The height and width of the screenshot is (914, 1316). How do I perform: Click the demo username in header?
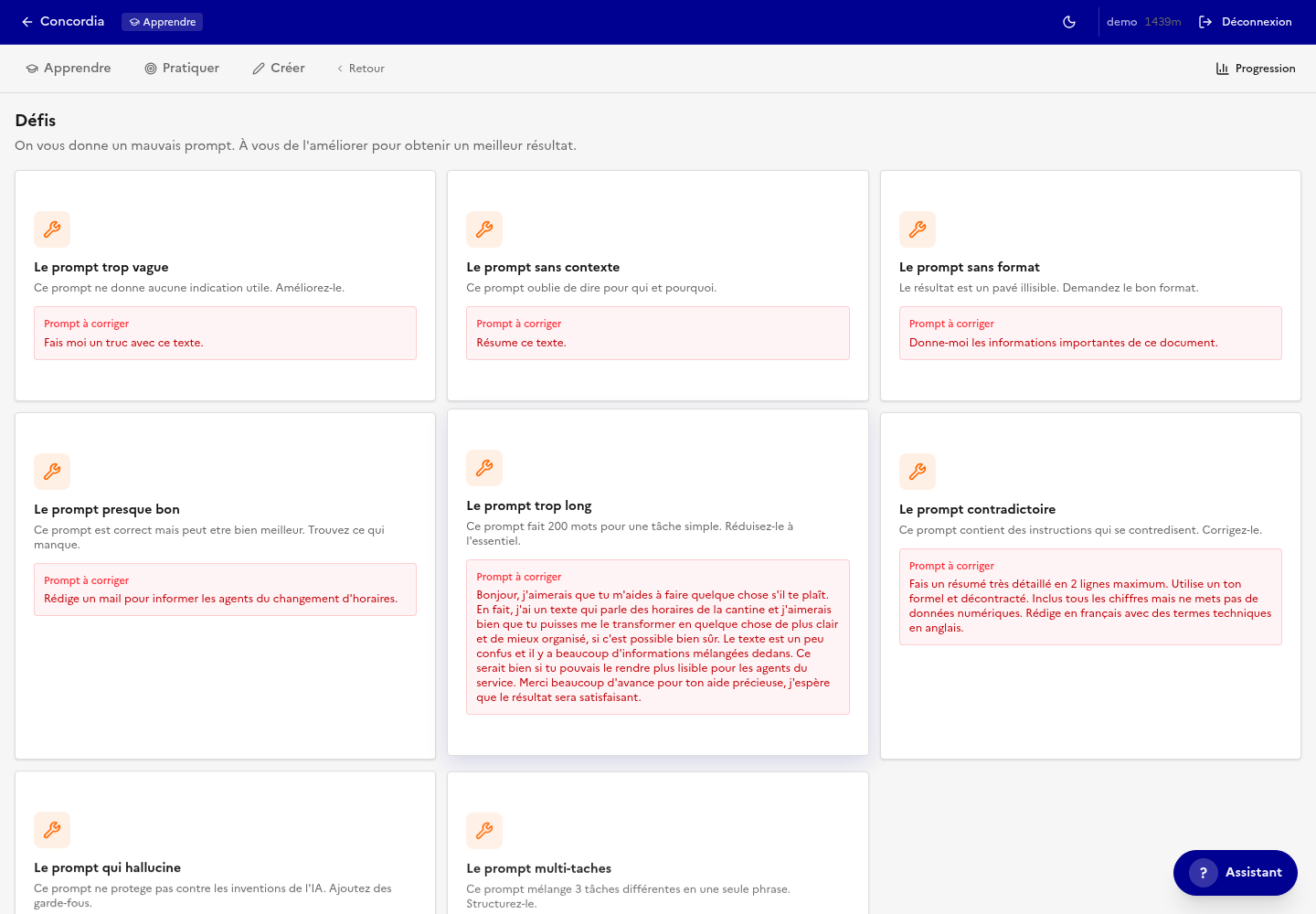pos(1121,22)
